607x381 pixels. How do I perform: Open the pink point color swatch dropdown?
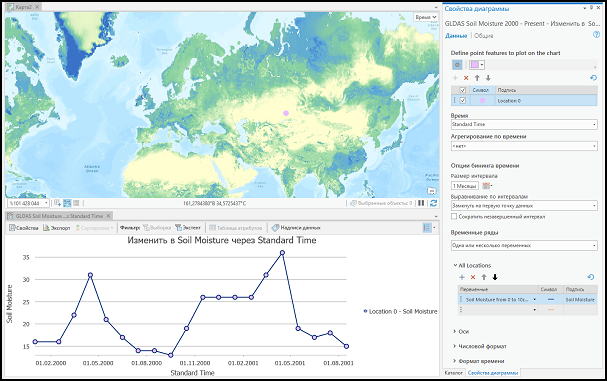point(477,65)
